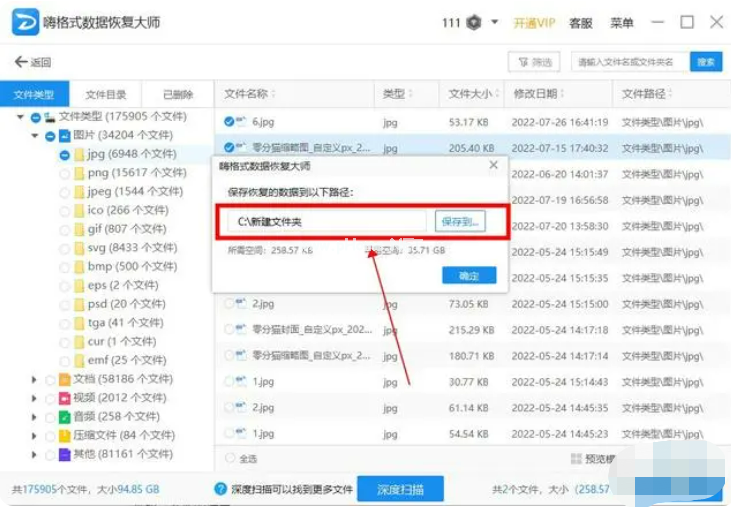The width and height of the screenshot is (731, 507).
Task: Start the 深度扫描 deep scan
Action: (400, 489)
